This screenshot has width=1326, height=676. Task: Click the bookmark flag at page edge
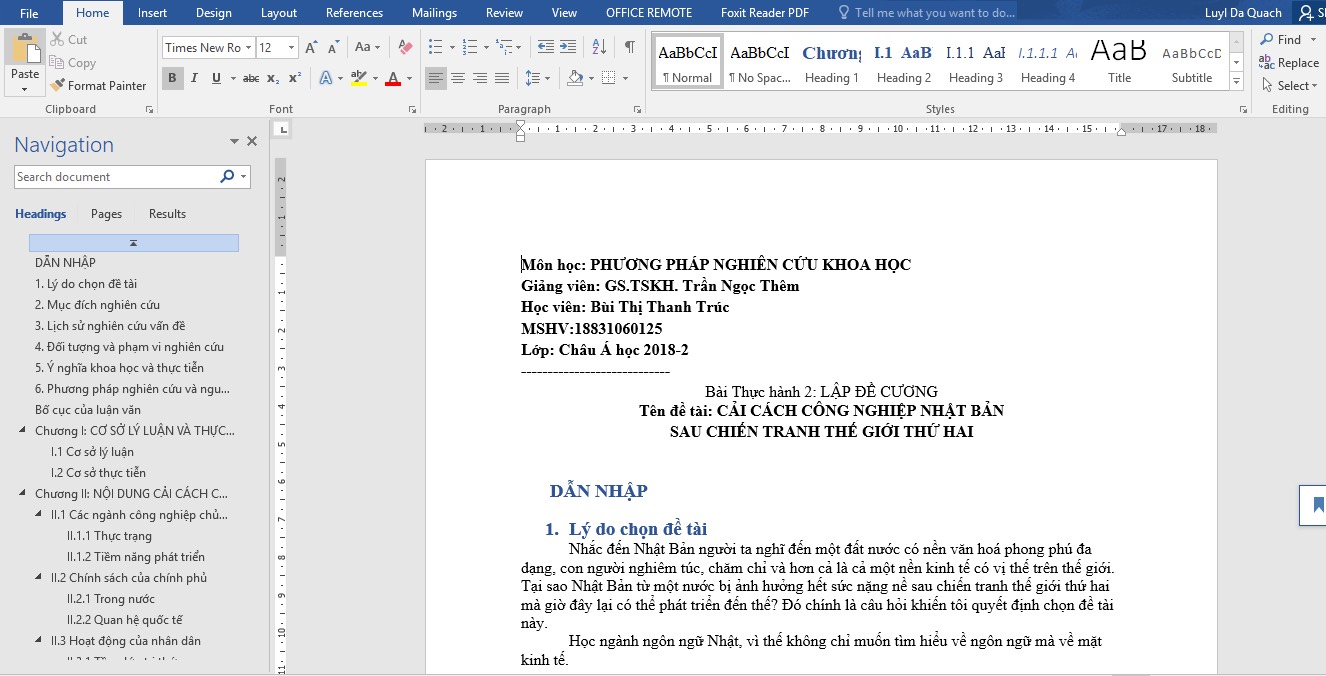(x=1313, y=505)
